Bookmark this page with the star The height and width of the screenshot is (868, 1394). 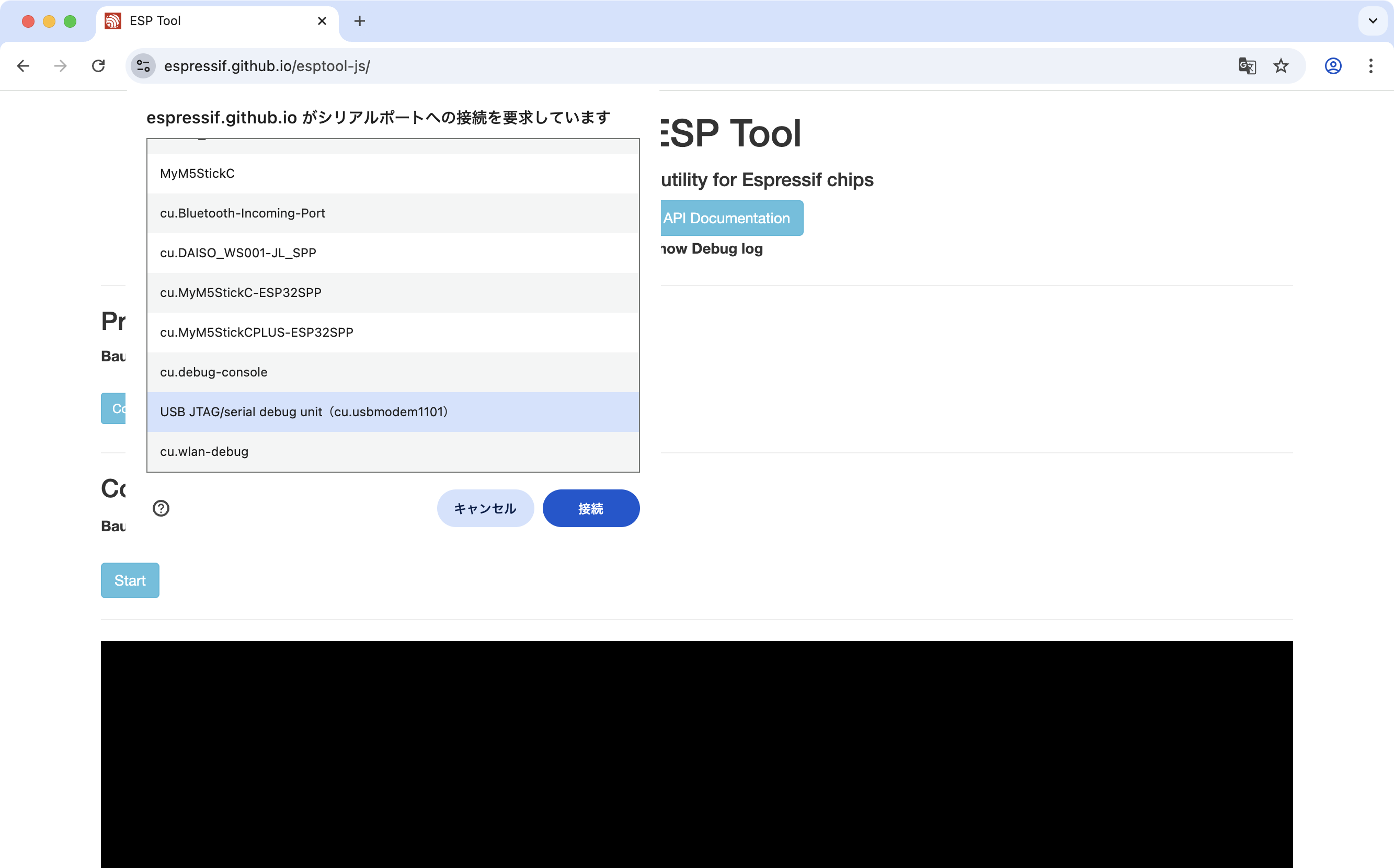(1281, 66)
